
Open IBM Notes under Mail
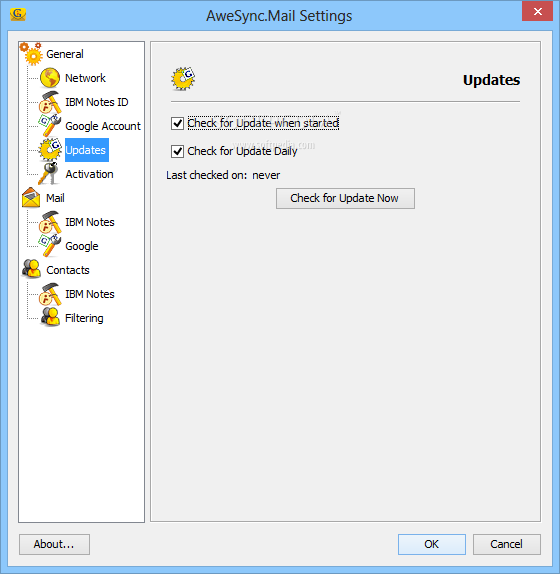click(90, 222)
